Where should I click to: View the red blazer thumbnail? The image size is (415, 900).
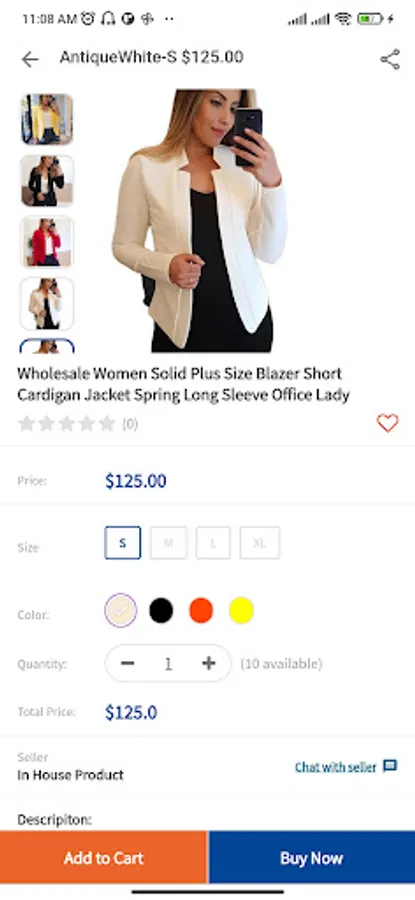(47, 242)
